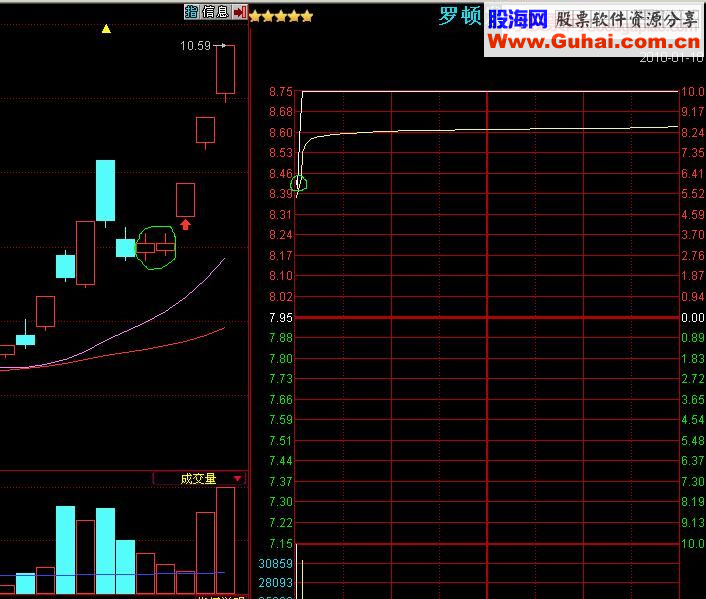The image size is (706, 599).
Task: Click the 7.80 price axis label
Action: tap(281, 359)
